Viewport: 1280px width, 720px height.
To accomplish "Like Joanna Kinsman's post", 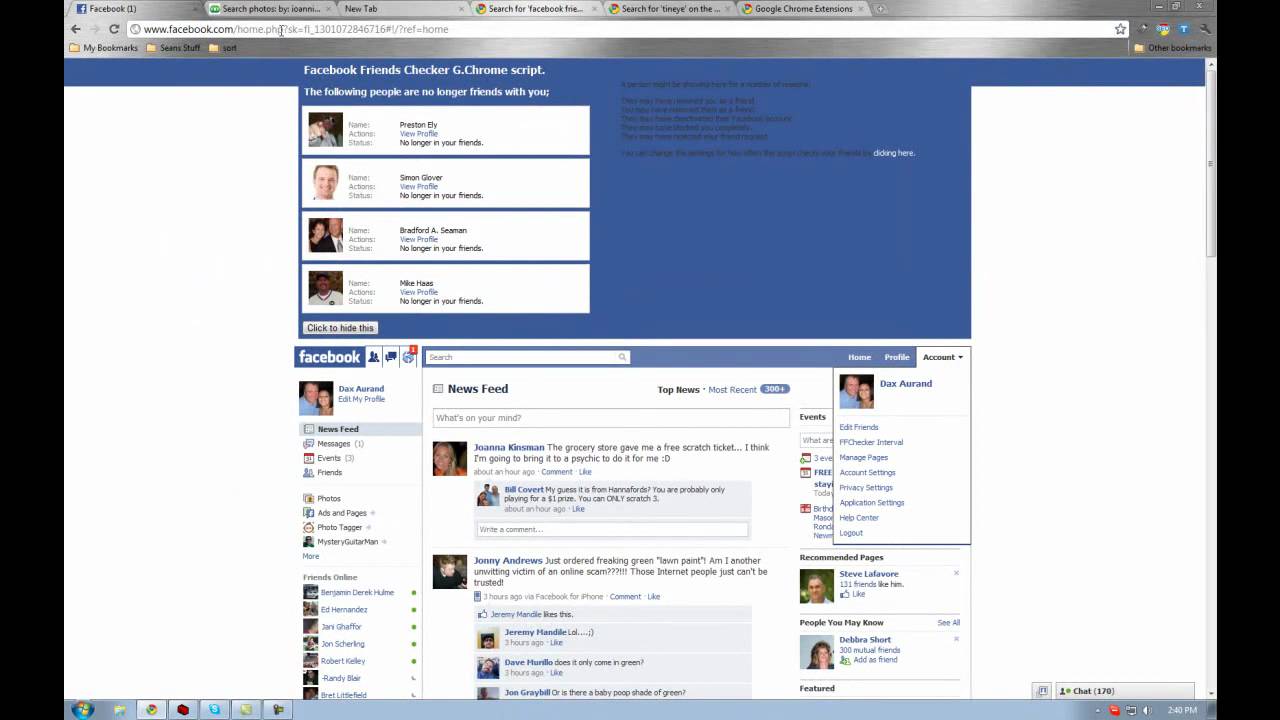I will [x=585, y=472].
